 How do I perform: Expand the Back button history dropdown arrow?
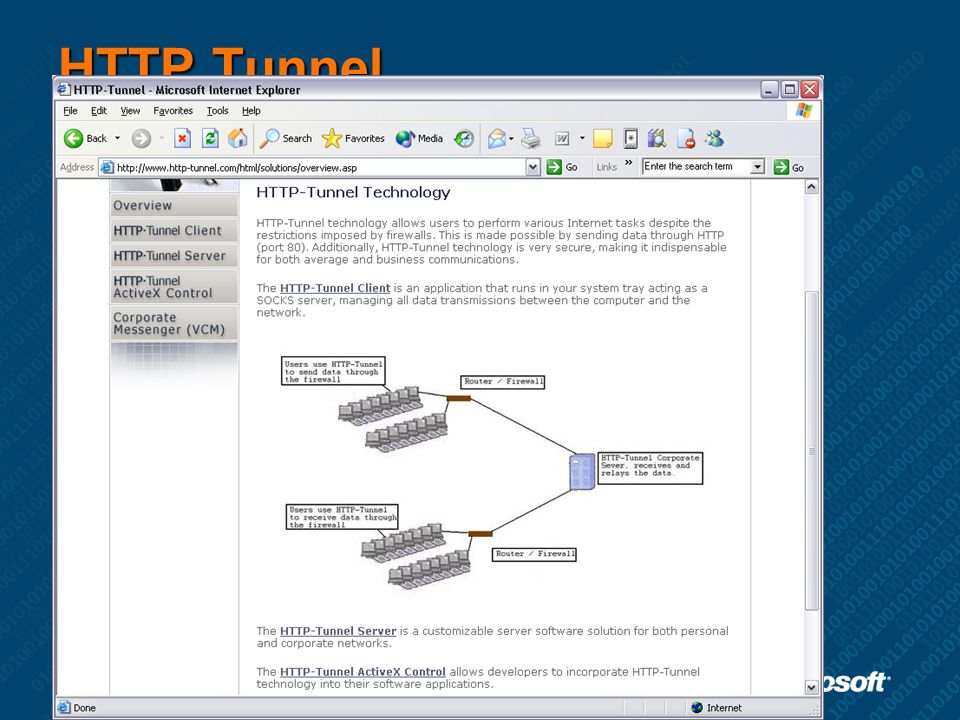[x=118, y=138]
